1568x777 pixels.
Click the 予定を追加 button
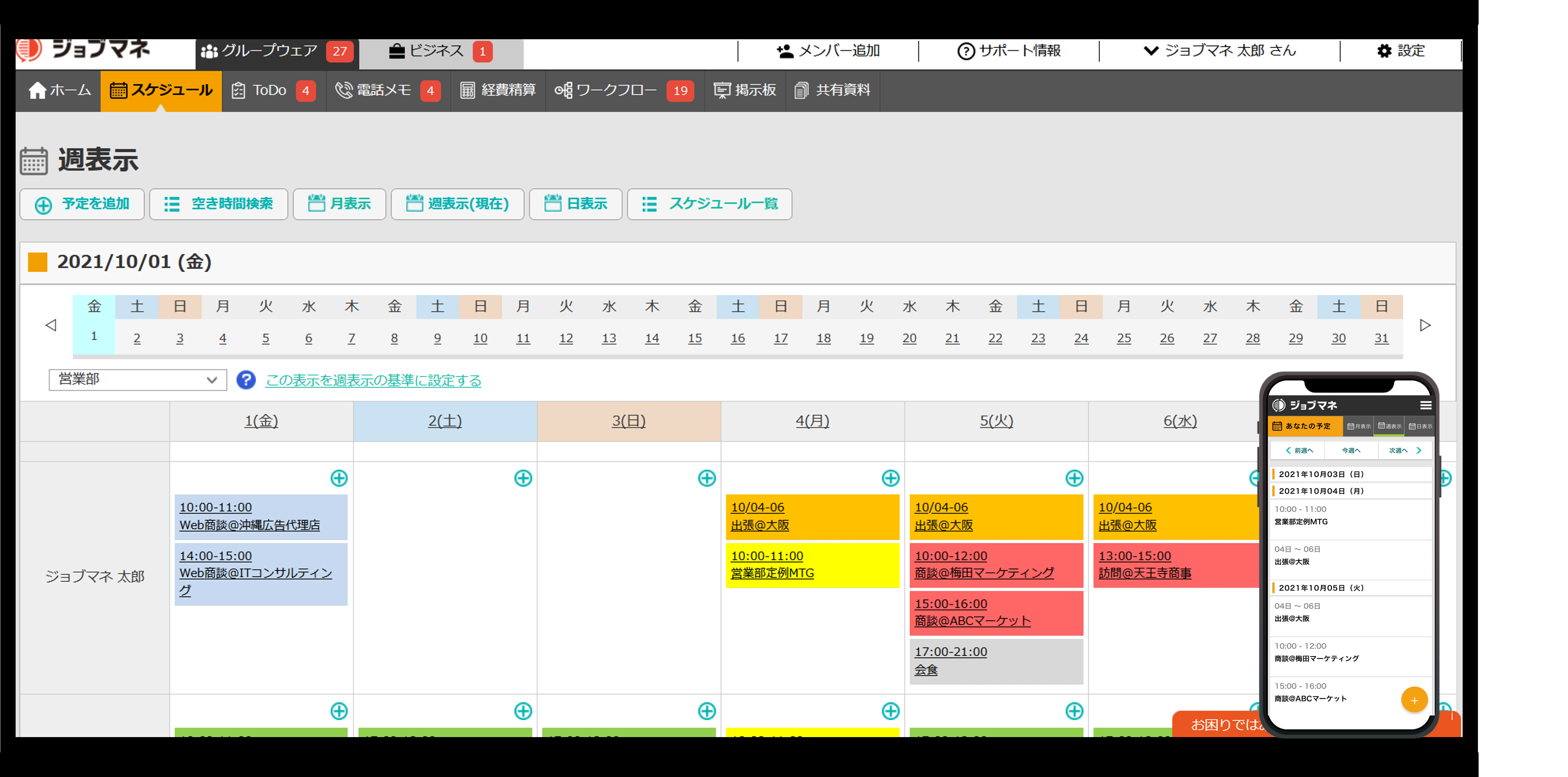[x=82, y=204]
